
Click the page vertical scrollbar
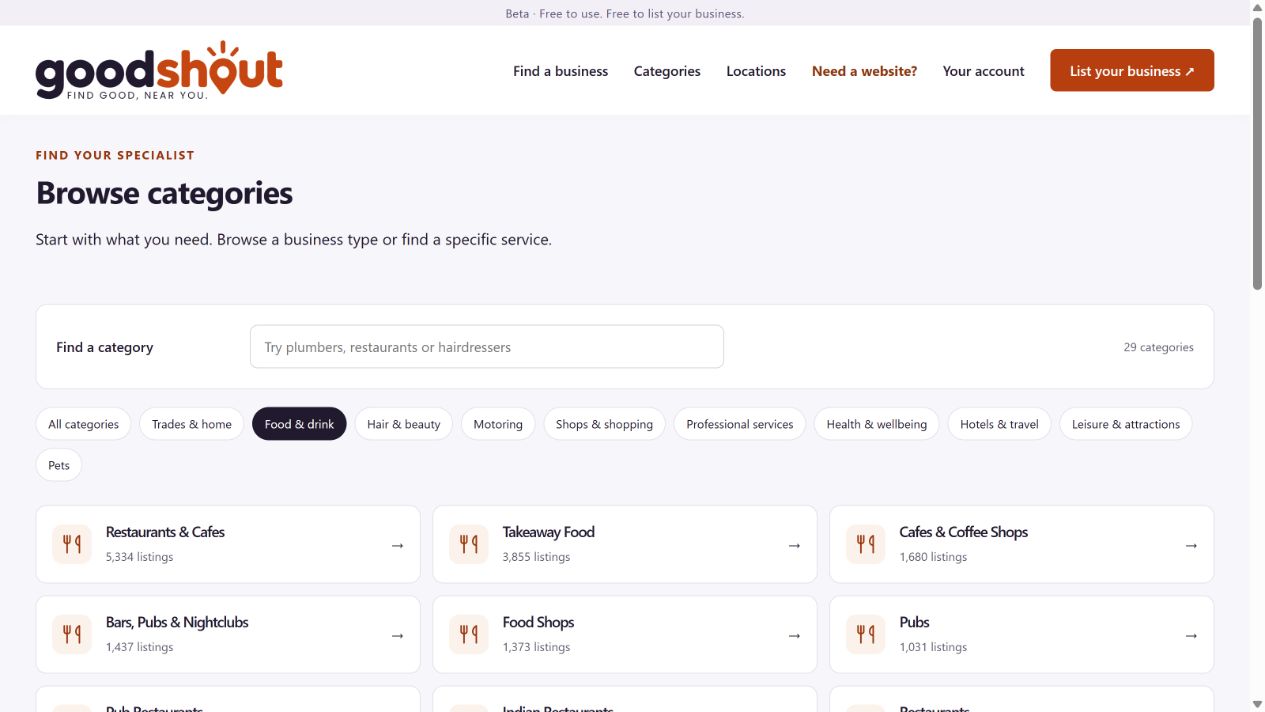(1257, 153)
